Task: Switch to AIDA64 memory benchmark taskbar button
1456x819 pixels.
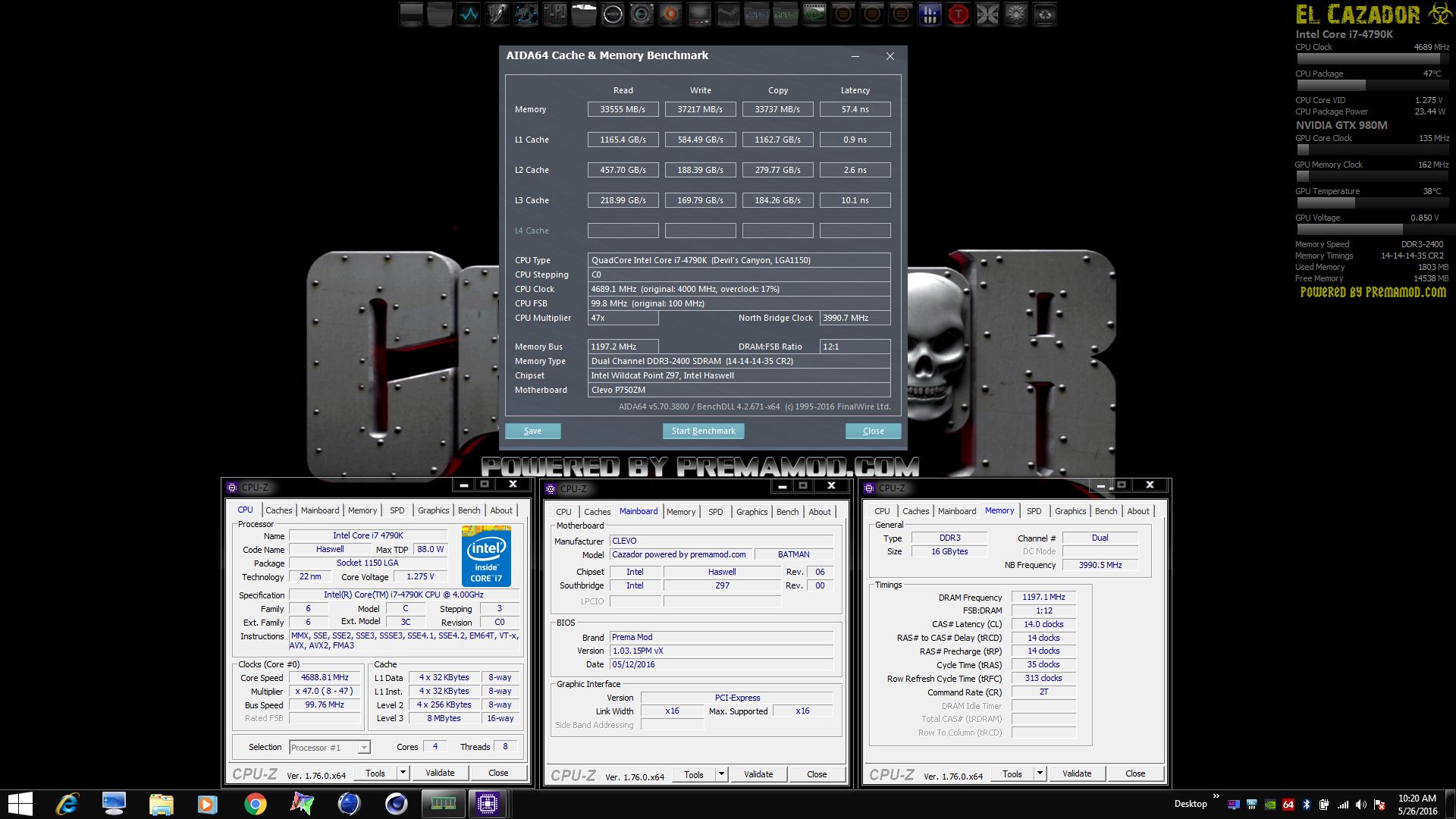Action: pyautogui.click(x=443, y=804)
